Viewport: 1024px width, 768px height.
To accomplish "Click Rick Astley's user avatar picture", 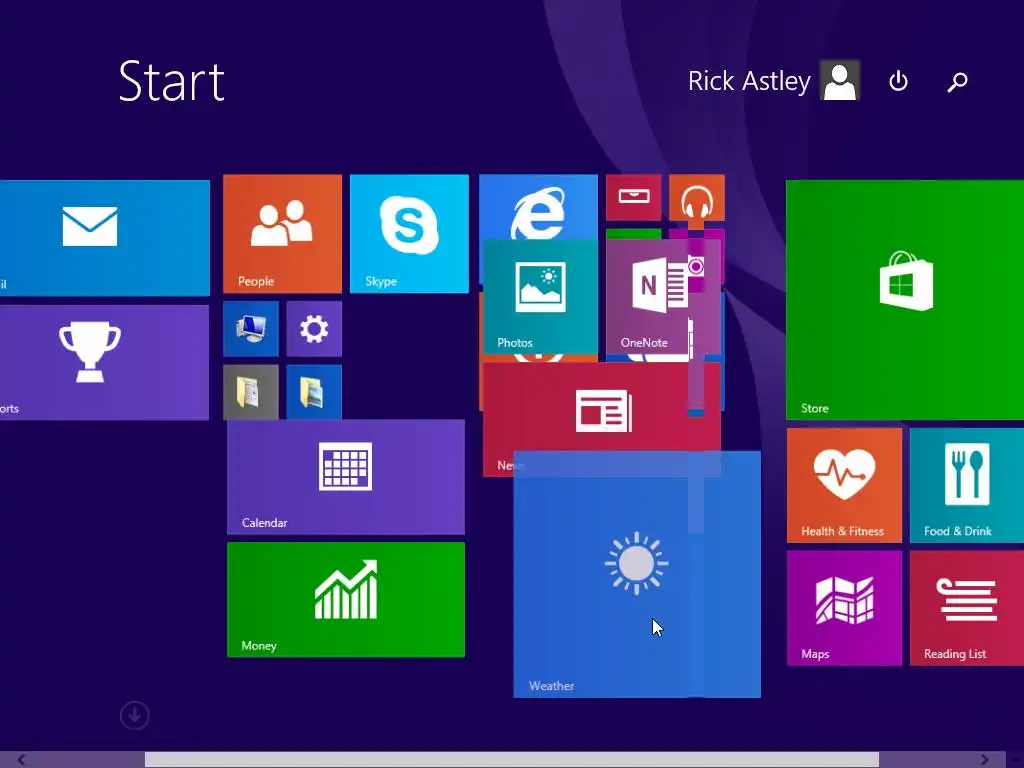I will coord(840,80).
